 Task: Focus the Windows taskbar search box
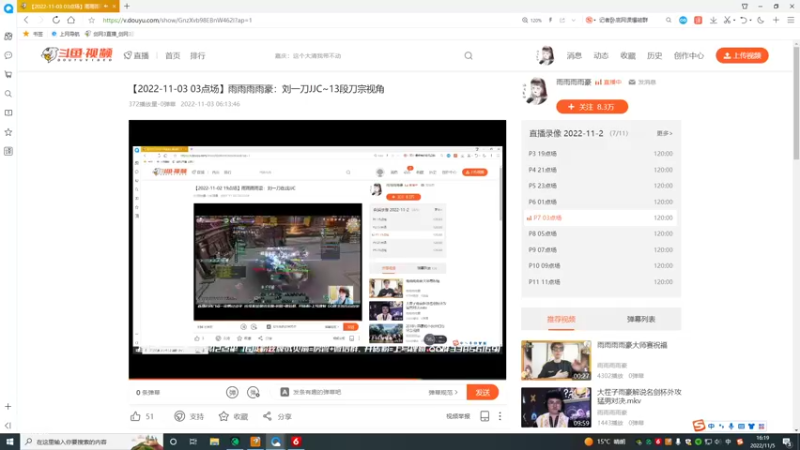pos(93,442)
